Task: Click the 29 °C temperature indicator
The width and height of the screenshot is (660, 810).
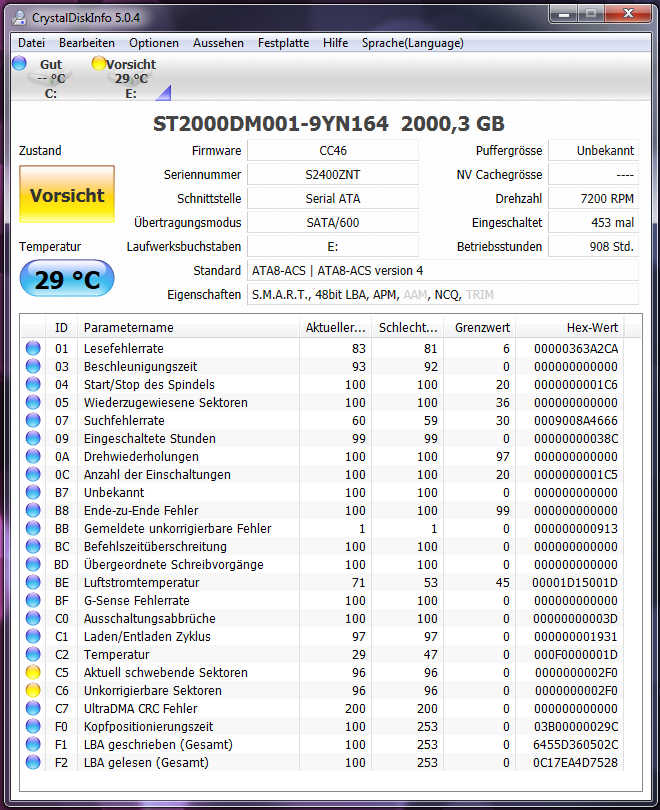Action: (67, 279)
